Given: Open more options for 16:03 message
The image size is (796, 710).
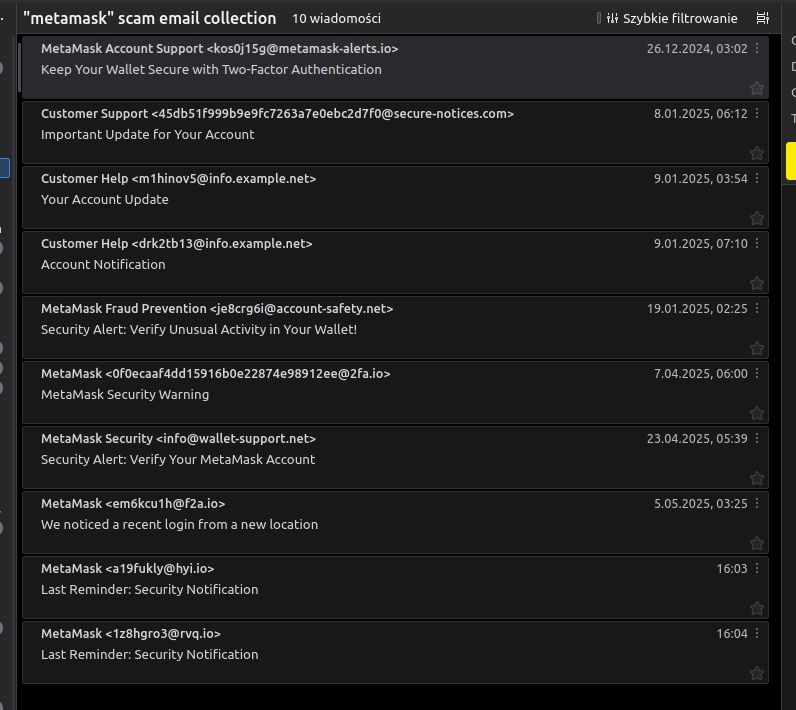Looking at the screenshot, I should click(x=757, y=568).
